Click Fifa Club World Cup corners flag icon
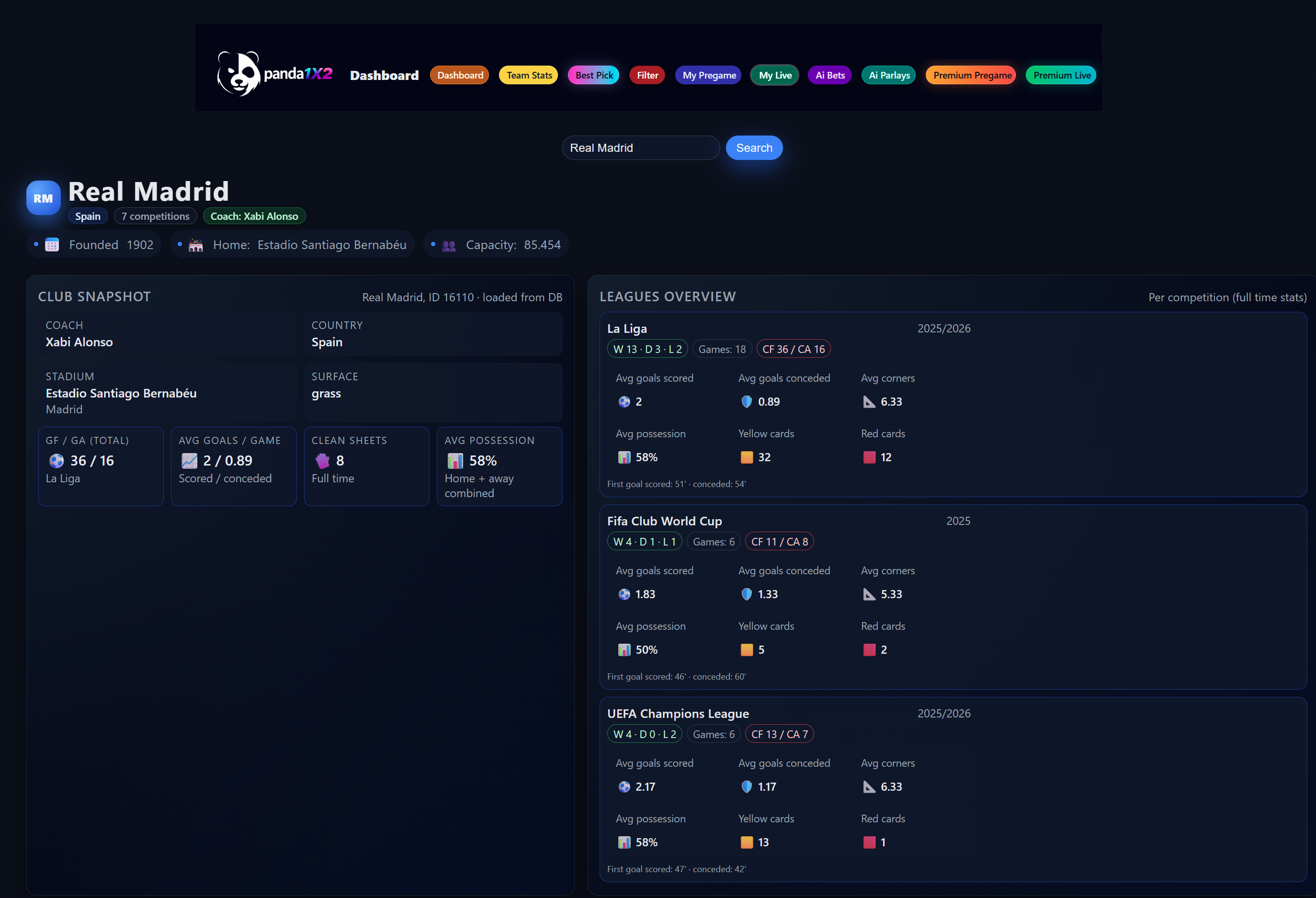The width and height of the screenshot is (1316, 898). click(869, 594)
